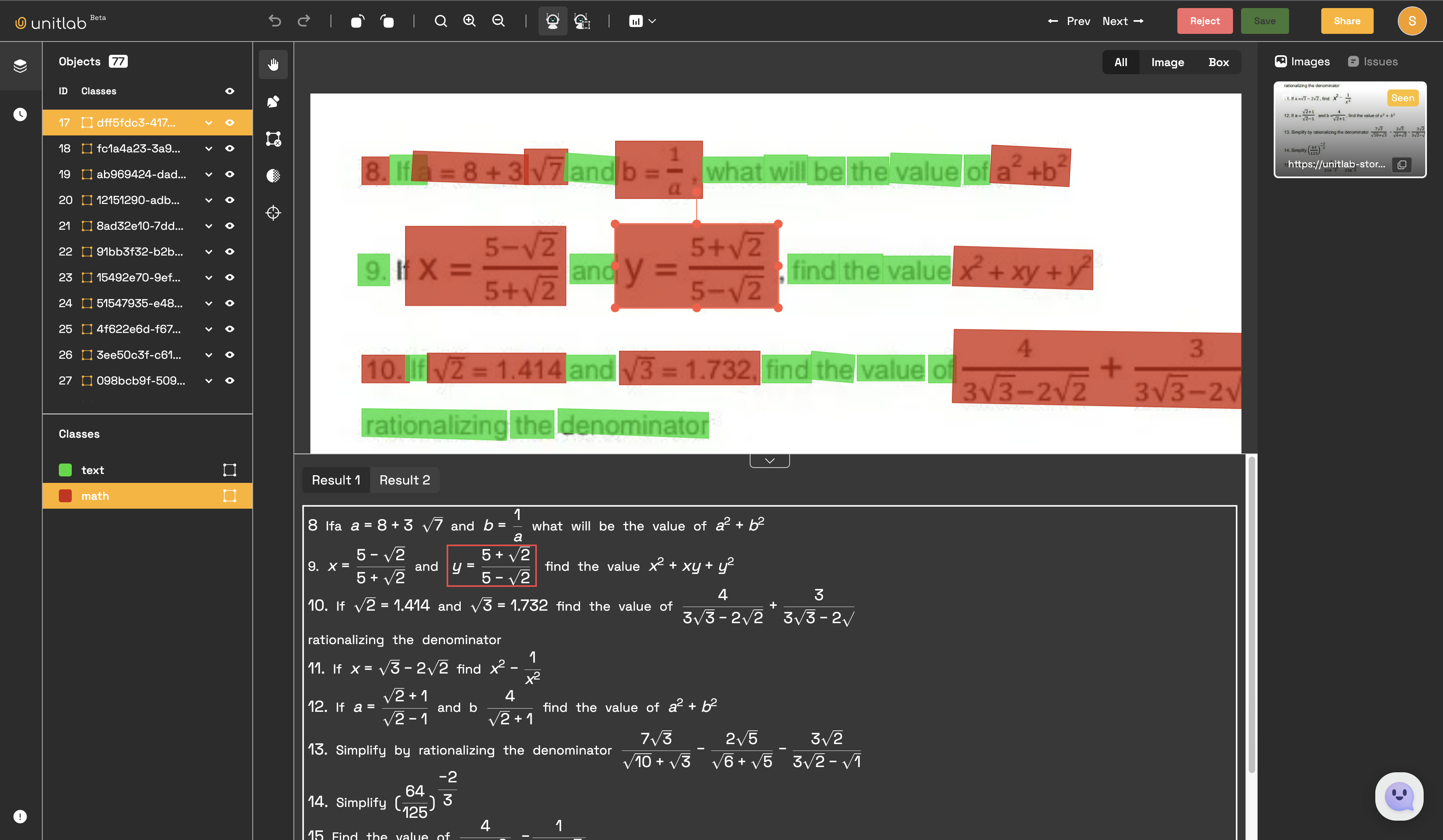Click the Save button
This screenshot has height=840, width=1443.
click(x=1264, y=21)
